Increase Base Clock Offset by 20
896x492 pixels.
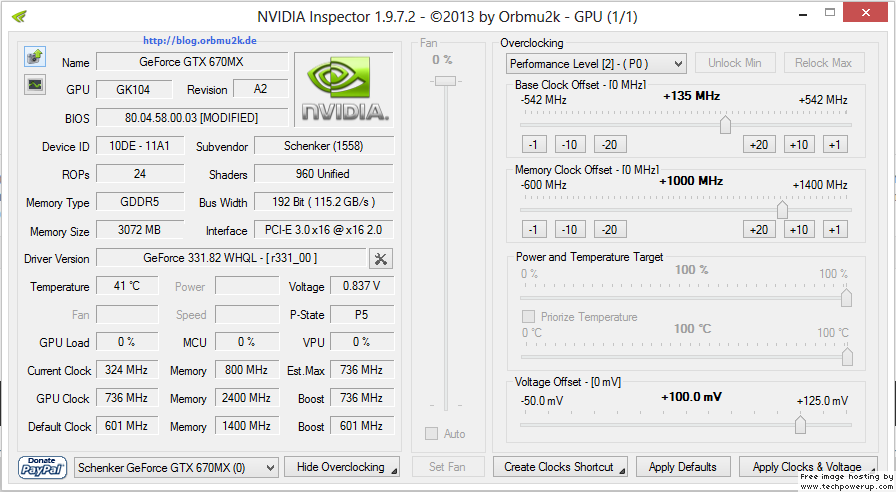point(759,145)
